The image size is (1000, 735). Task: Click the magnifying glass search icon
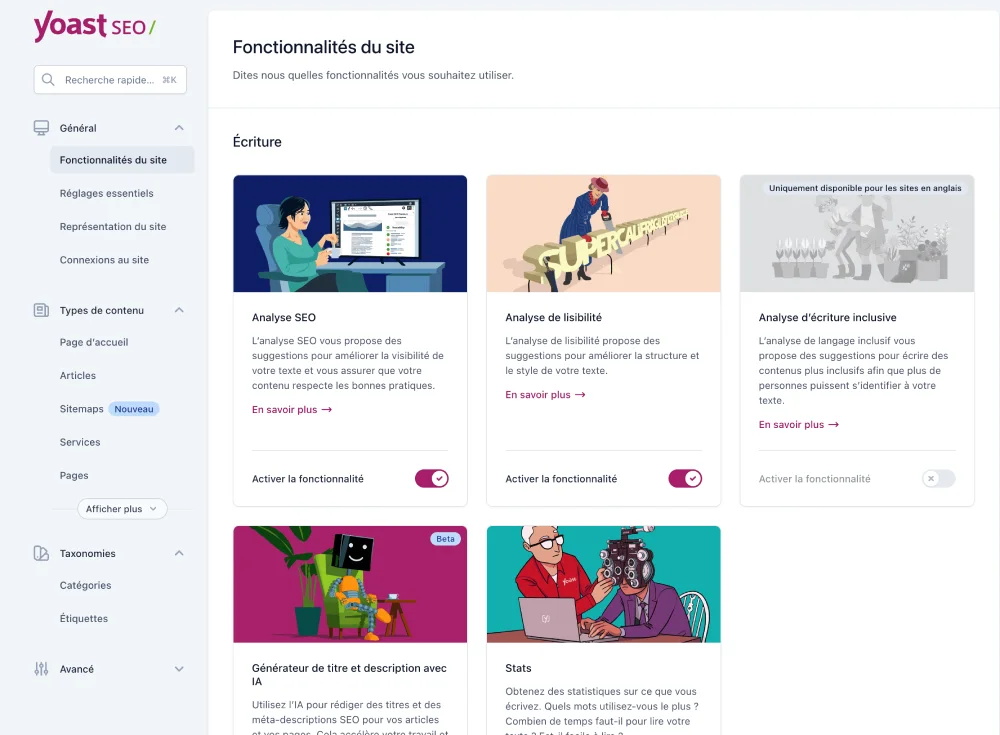(48, 80)
